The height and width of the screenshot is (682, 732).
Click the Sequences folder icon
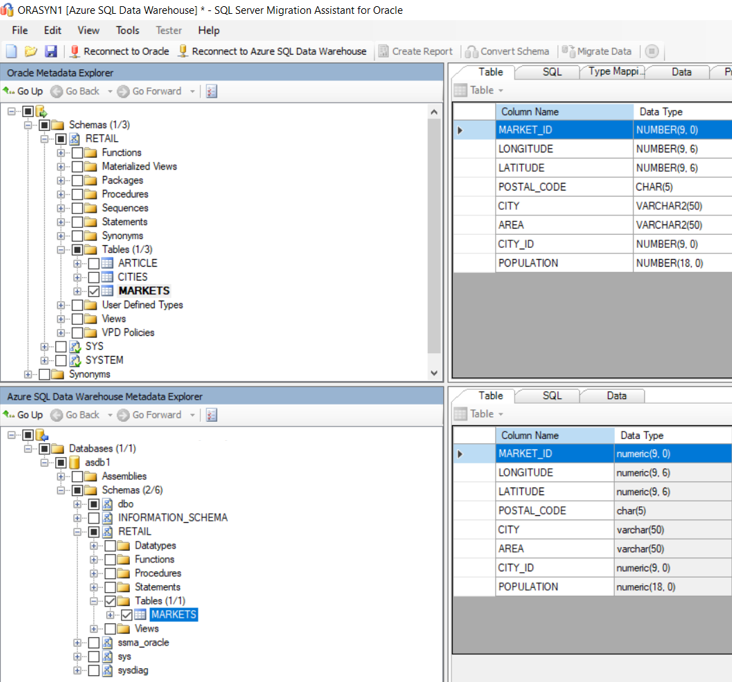point(91,208)
